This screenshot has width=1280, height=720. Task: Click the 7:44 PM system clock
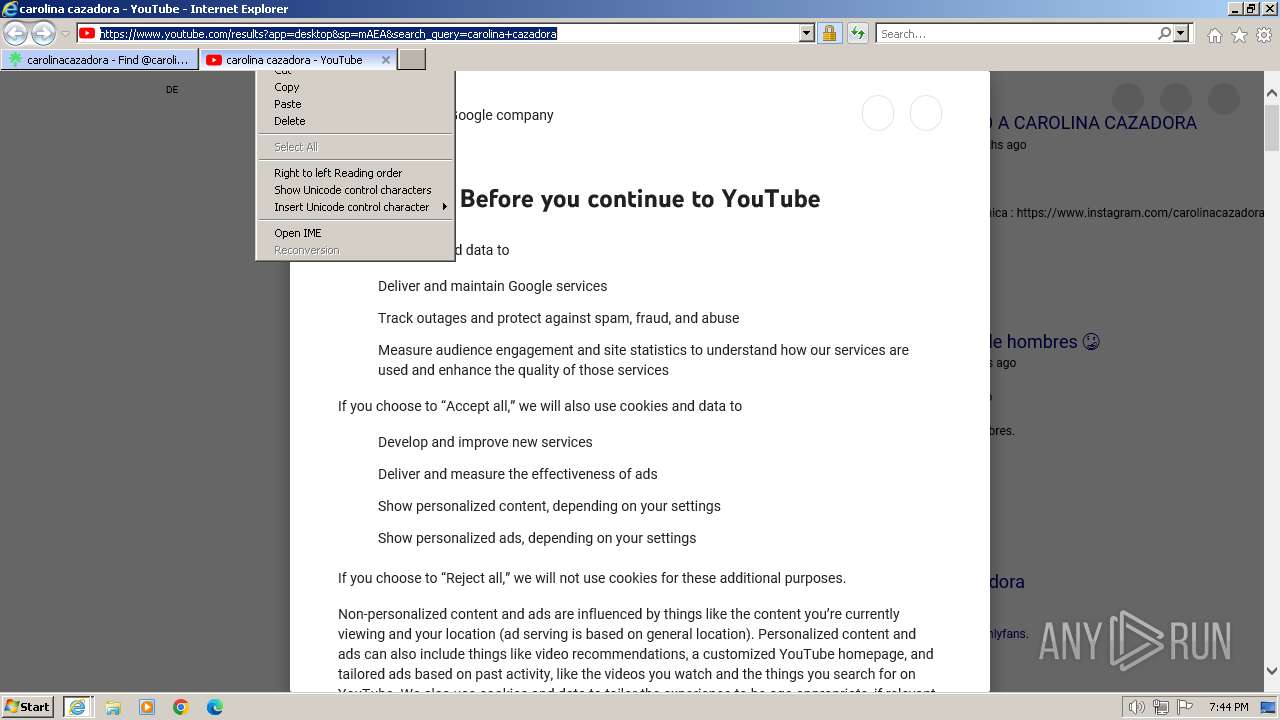pos(1228,707)
